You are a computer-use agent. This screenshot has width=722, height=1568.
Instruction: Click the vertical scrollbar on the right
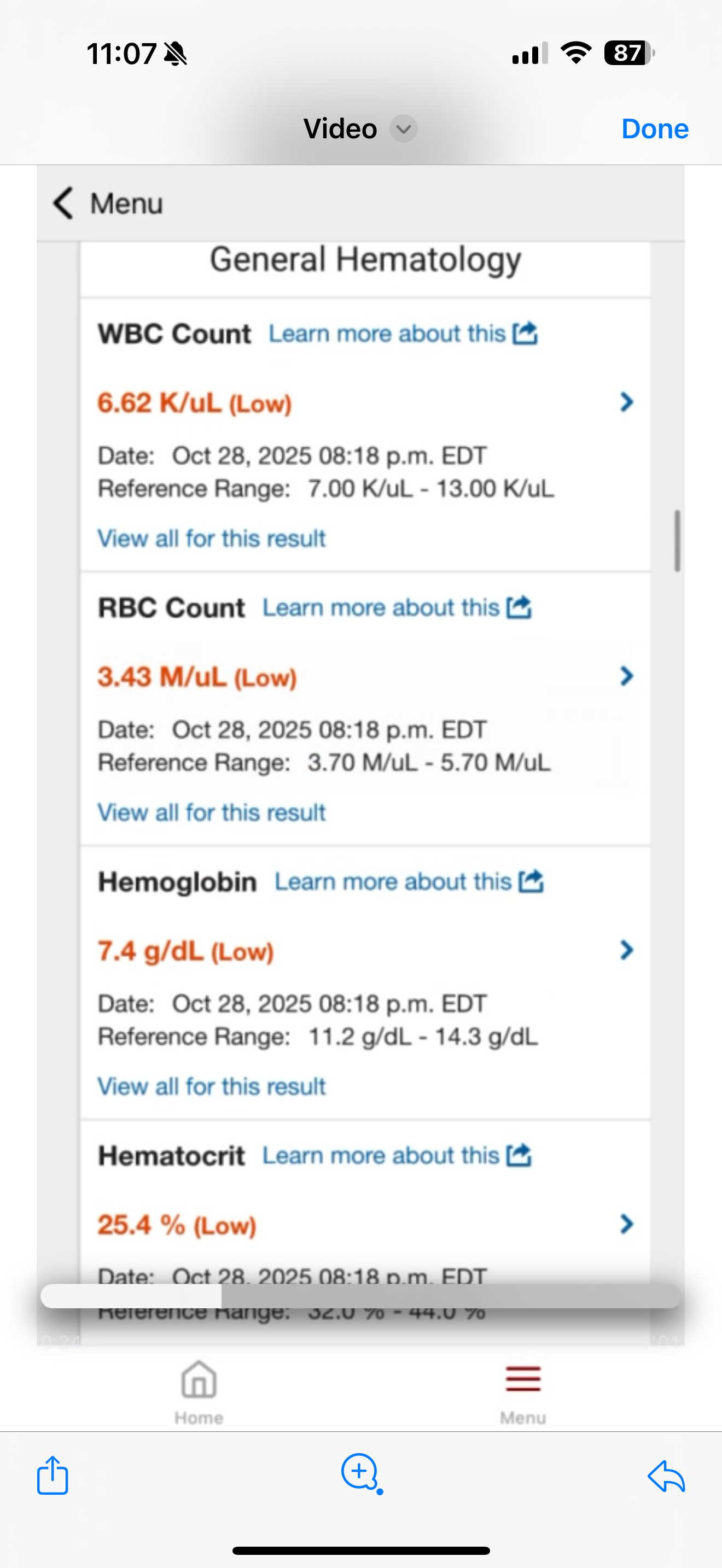pos(677,541)
